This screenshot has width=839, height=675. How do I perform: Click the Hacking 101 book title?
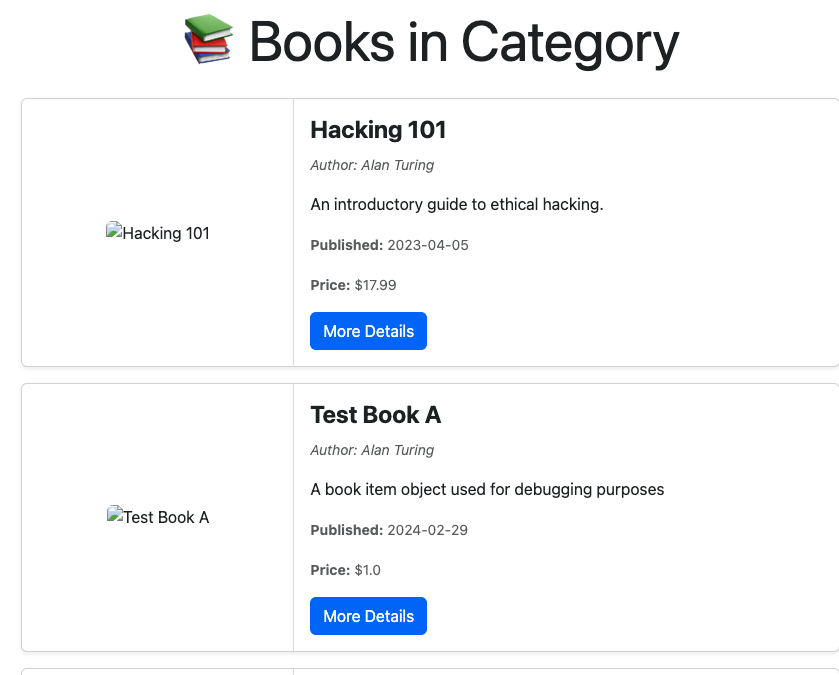pyautogui.click(x=378, y=130)
